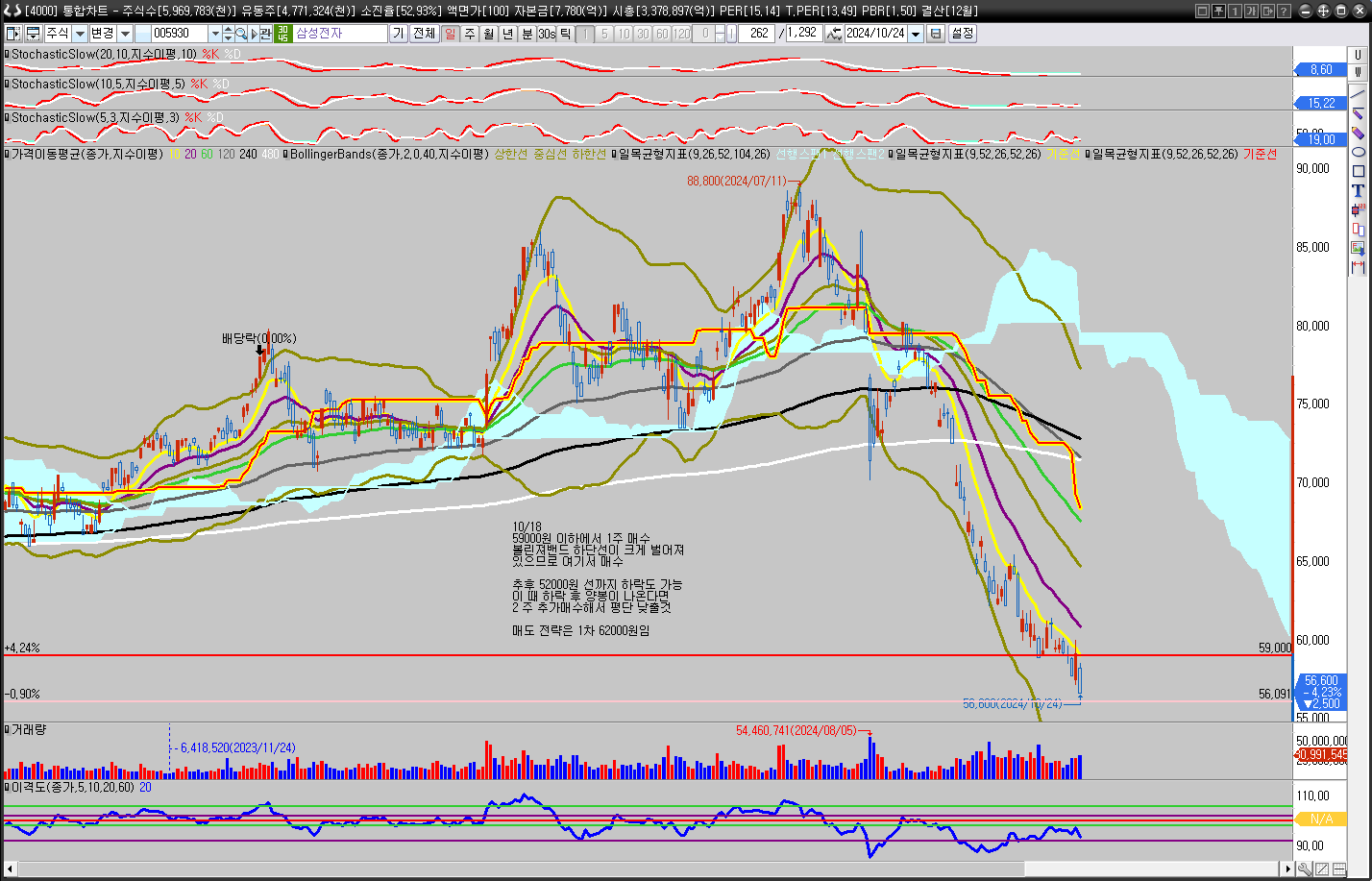Click the candle comparison tool icon
This screenshot has height=881, width=1372.
click(1358, 229)
